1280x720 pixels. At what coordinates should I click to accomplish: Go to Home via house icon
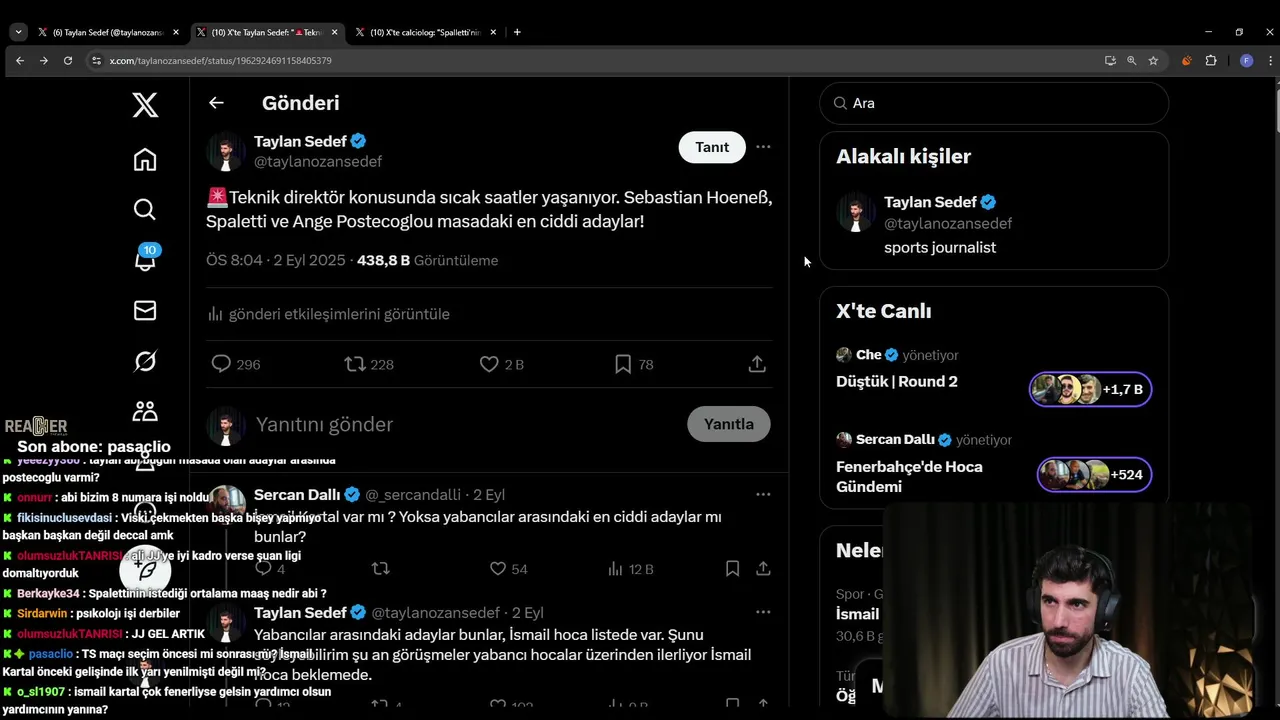point(145,160)
